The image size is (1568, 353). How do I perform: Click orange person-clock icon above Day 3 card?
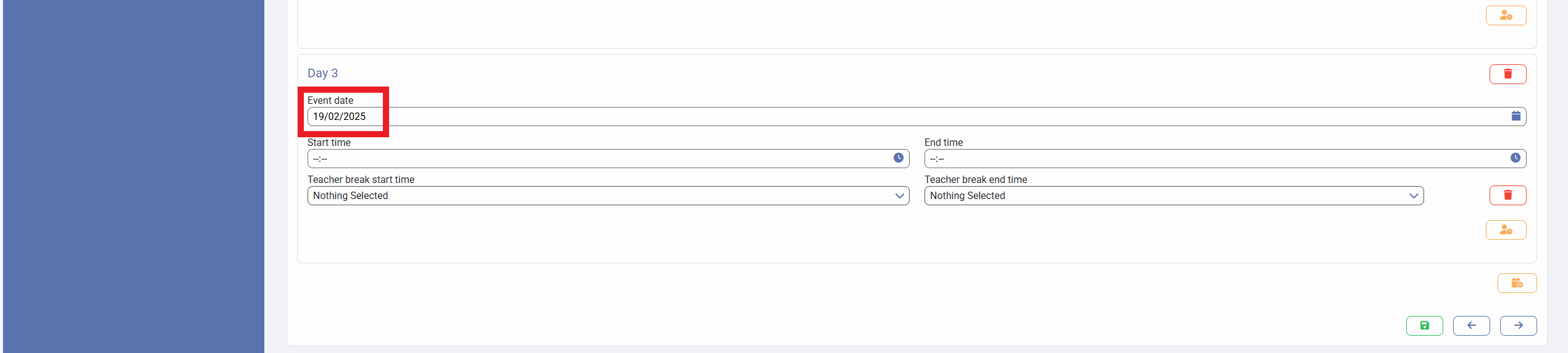1506,15
